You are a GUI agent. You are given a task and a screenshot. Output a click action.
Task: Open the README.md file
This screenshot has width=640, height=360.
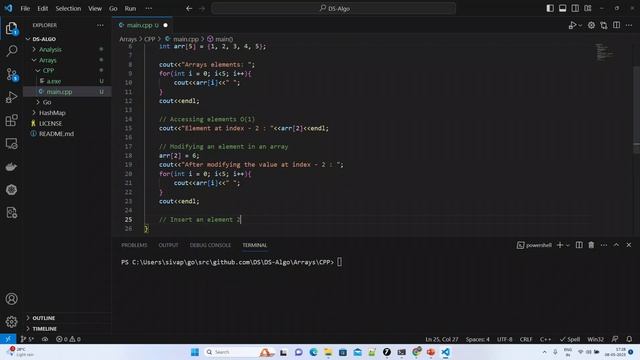click(x=56, y=133)
